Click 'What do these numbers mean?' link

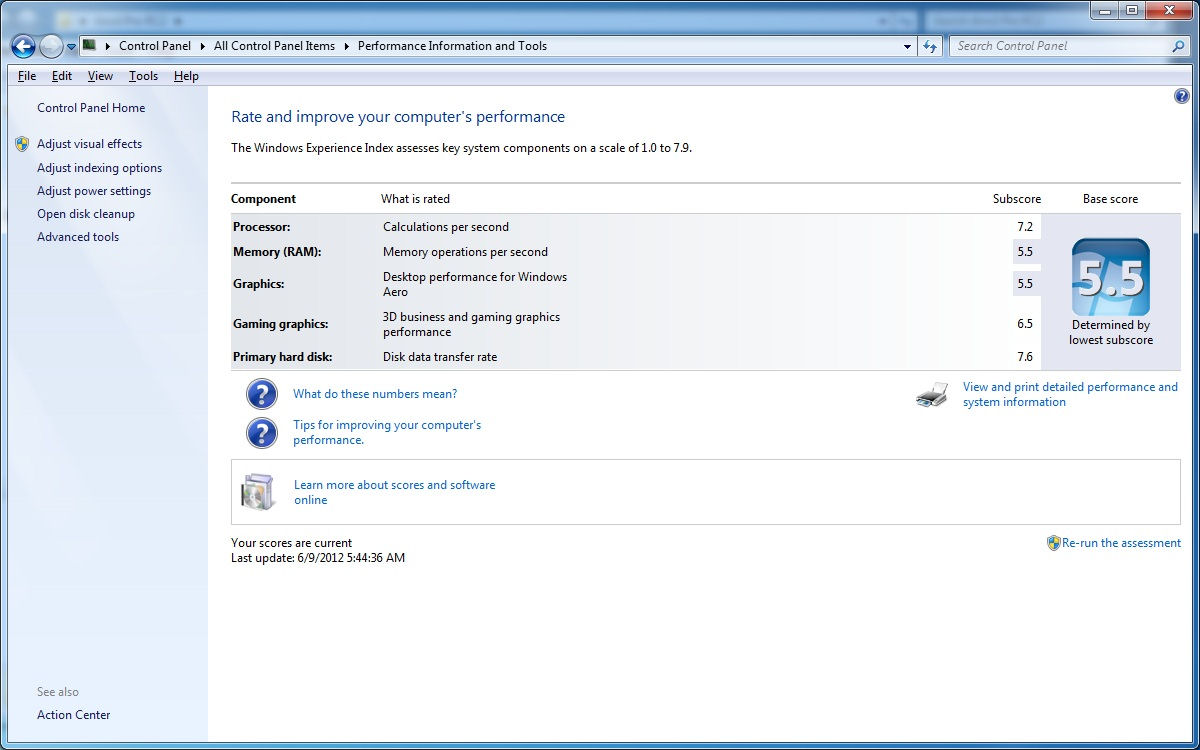click(375, 394)
